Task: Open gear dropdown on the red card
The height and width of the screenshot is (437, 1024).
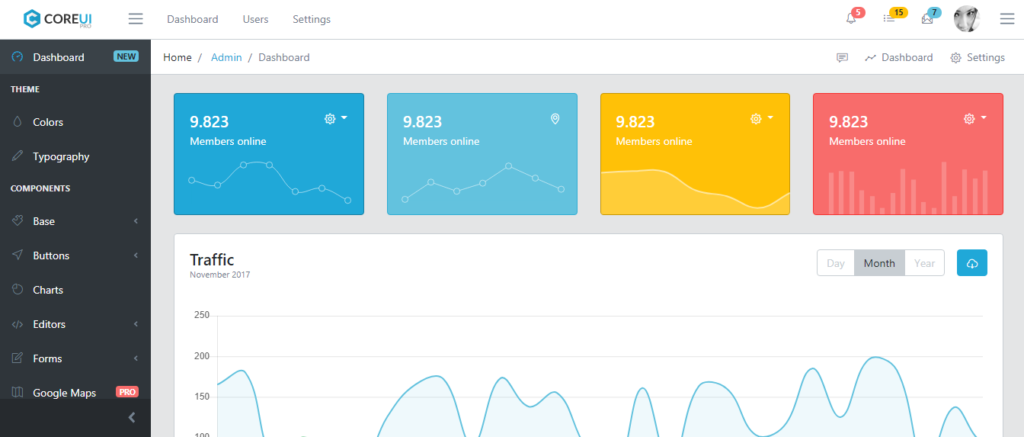Action: tap(974, 118)
